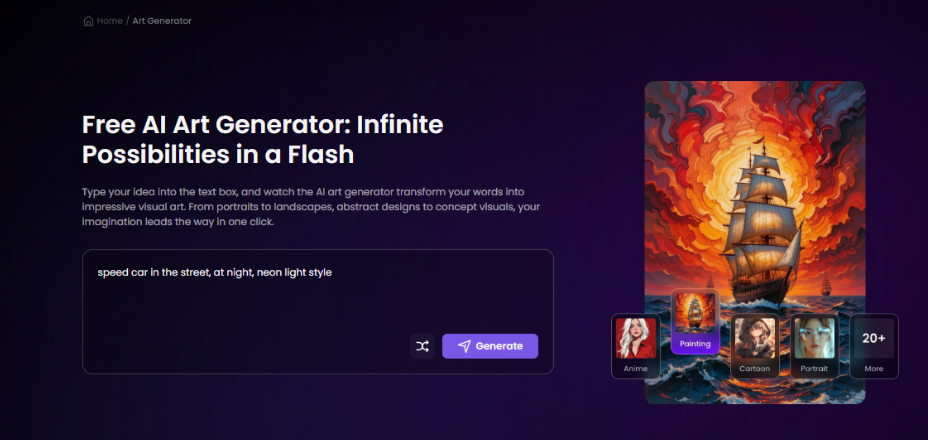Go to Home breadcrumb link
The width and height of the screenshot is (928, 440).
pos(109,21)
